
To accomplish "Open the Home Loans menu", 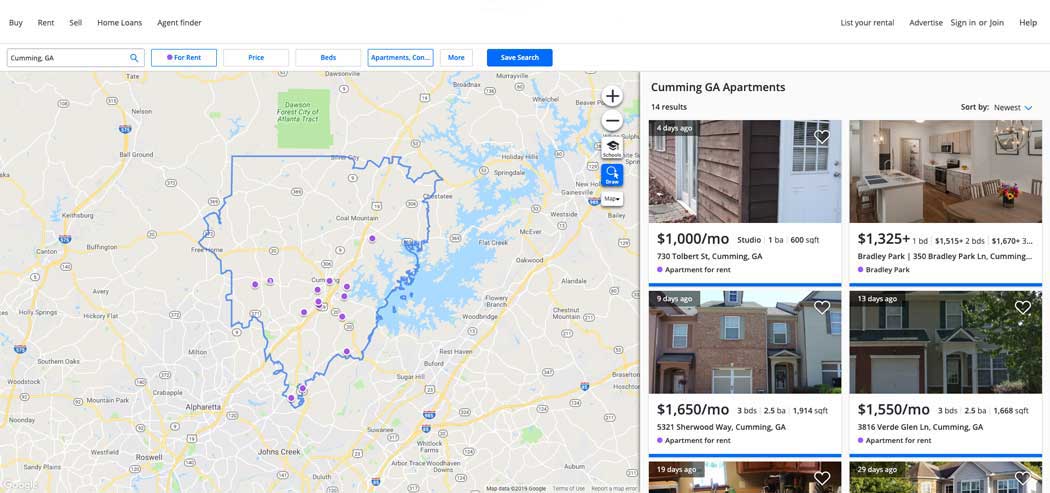I will [120, 23].
